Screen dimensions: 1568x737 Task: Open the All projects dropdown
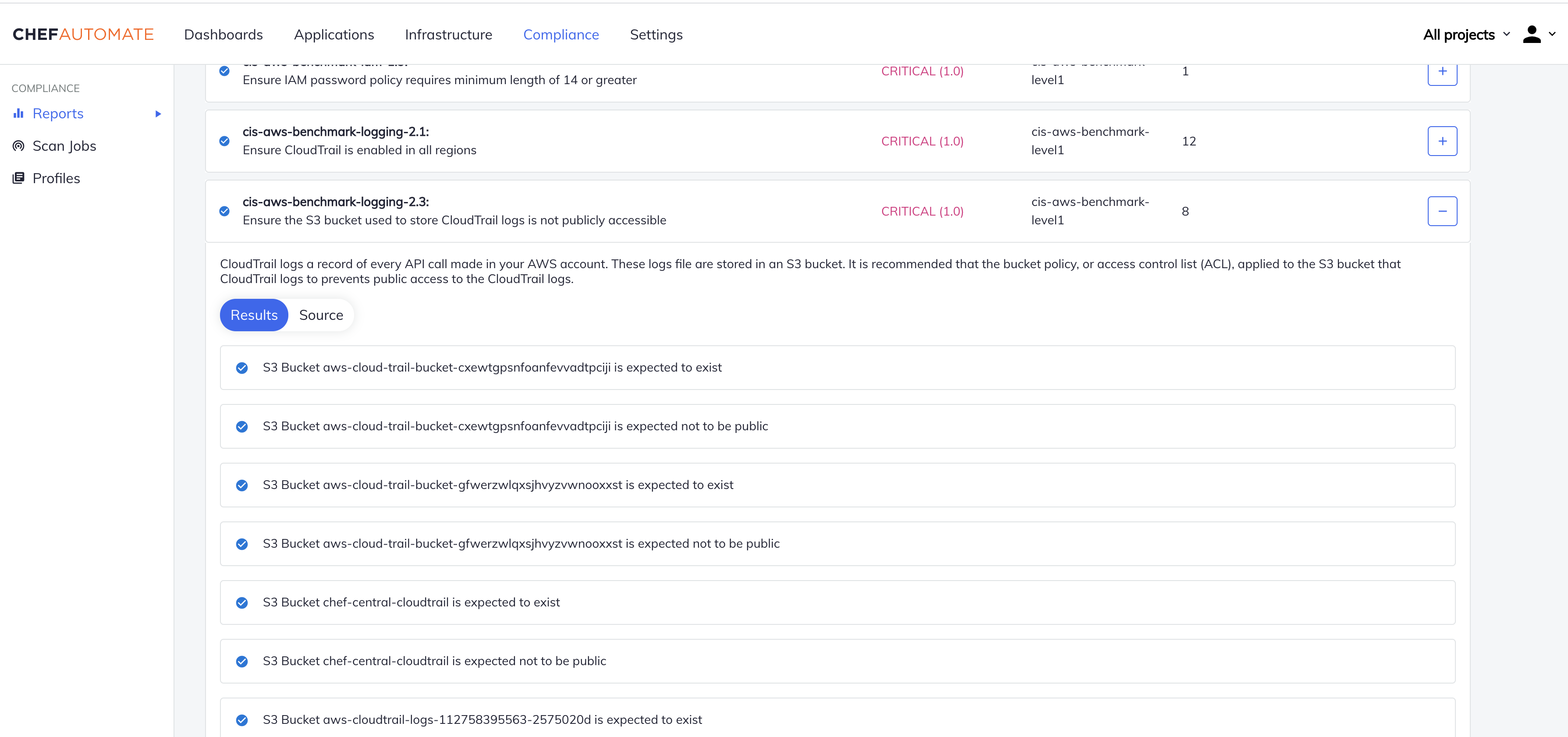pyautogui.click(x=1466, y=35)
